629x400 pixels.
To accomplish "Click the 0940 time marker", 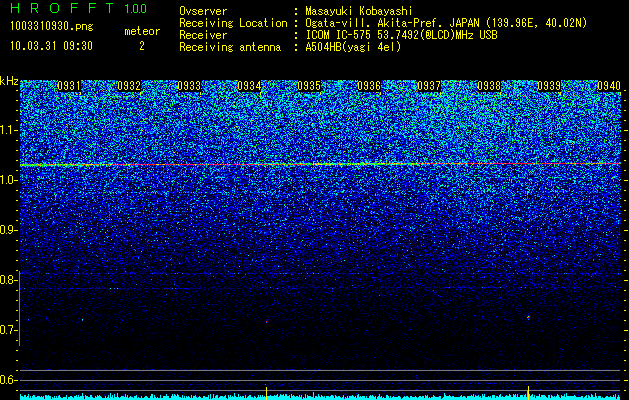I will [x=609, y=86].
